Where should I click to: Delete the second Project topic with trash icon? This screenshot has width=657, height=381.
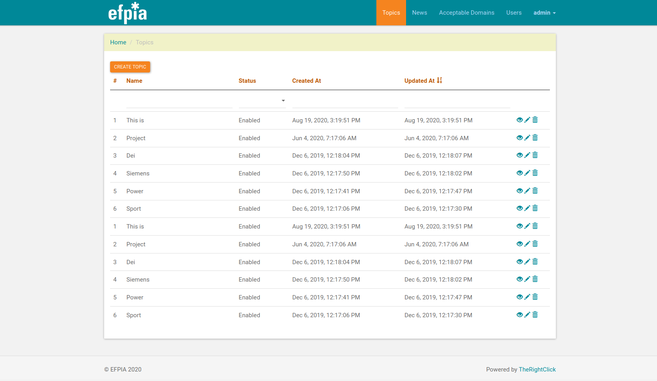[x=535, y=244]
